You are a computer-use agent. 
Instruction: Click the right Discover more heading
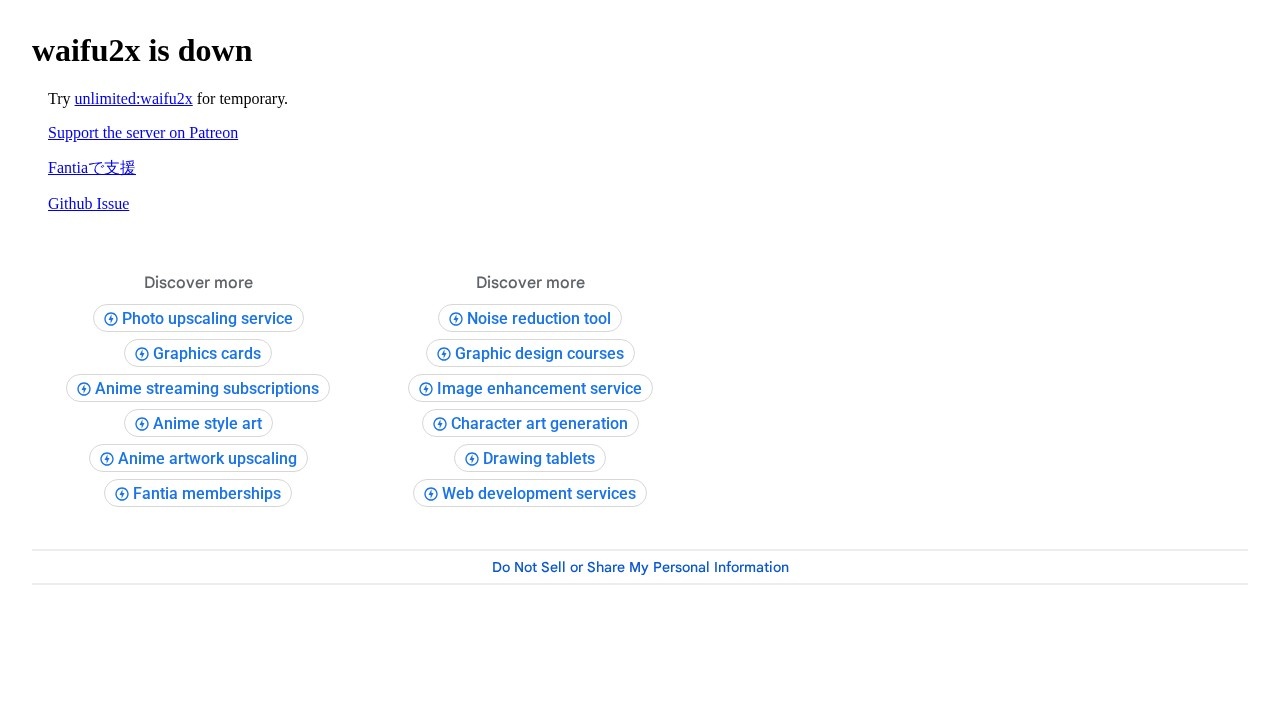click(530, 283)
